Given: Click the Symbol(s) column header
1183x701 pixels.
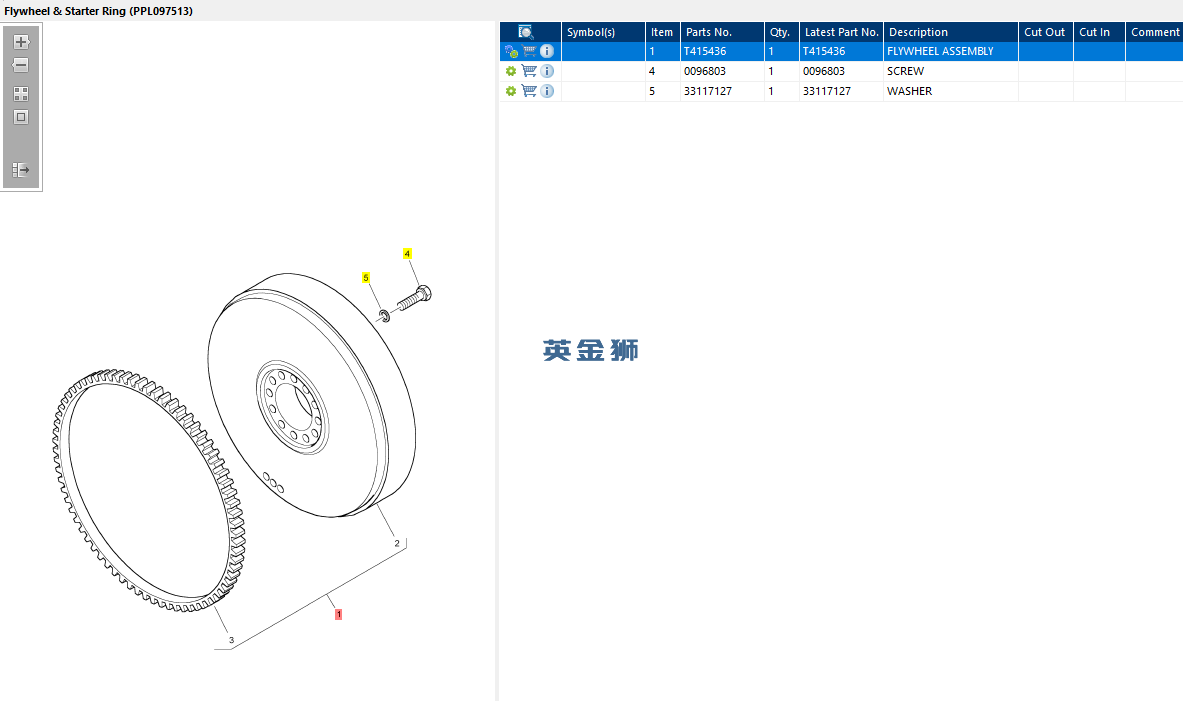Looking at the screenshot, I should coord(603,32).
